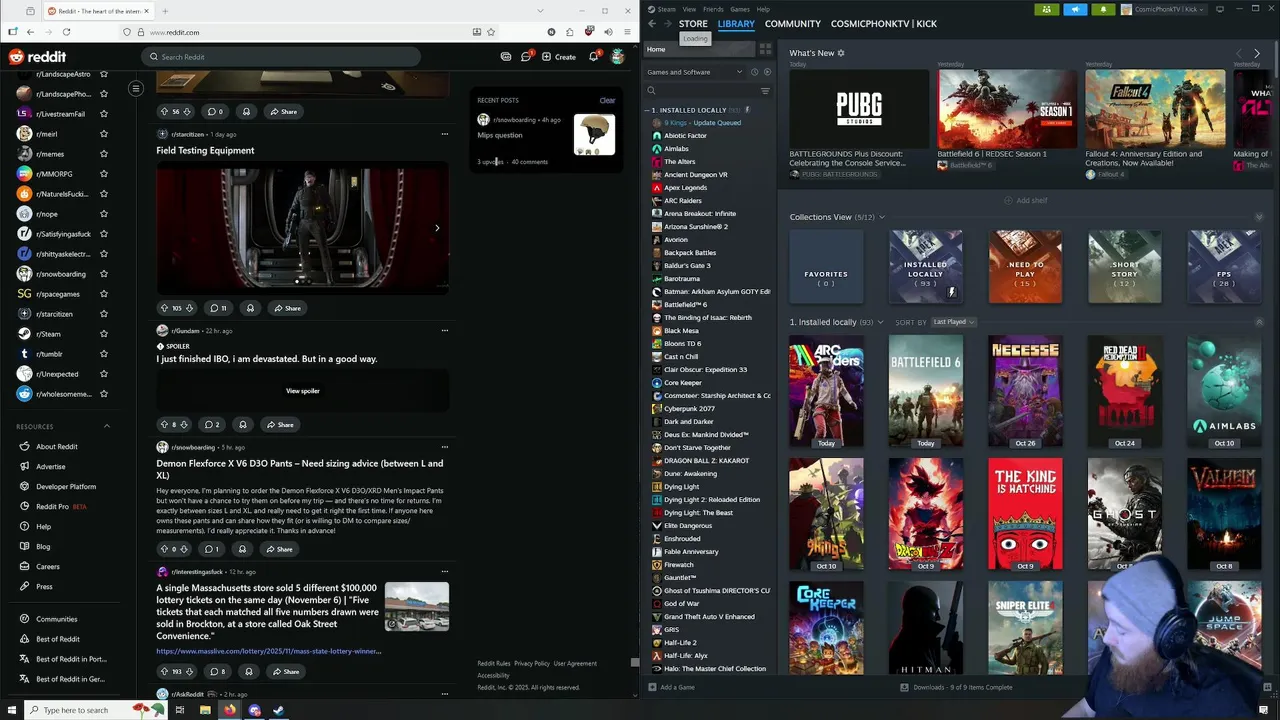
Task: Downvote the Field Testing Equipment post (105)
Action: point(187,308)
